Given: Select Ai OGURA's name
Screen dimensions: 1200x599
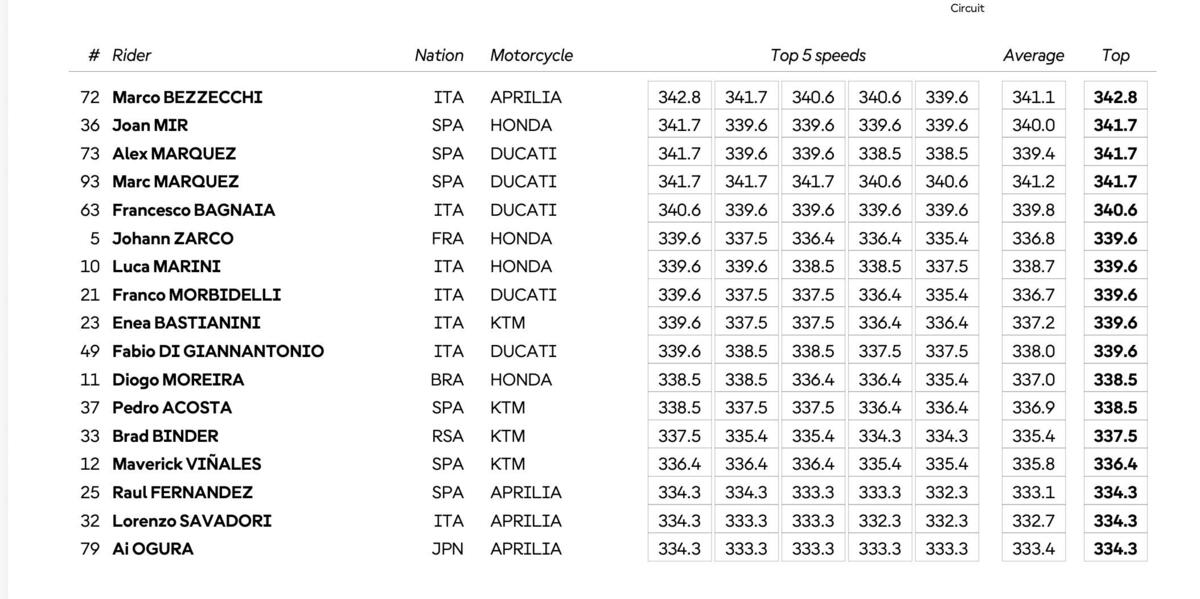Looking at the screenshot, I should point(152,549).
